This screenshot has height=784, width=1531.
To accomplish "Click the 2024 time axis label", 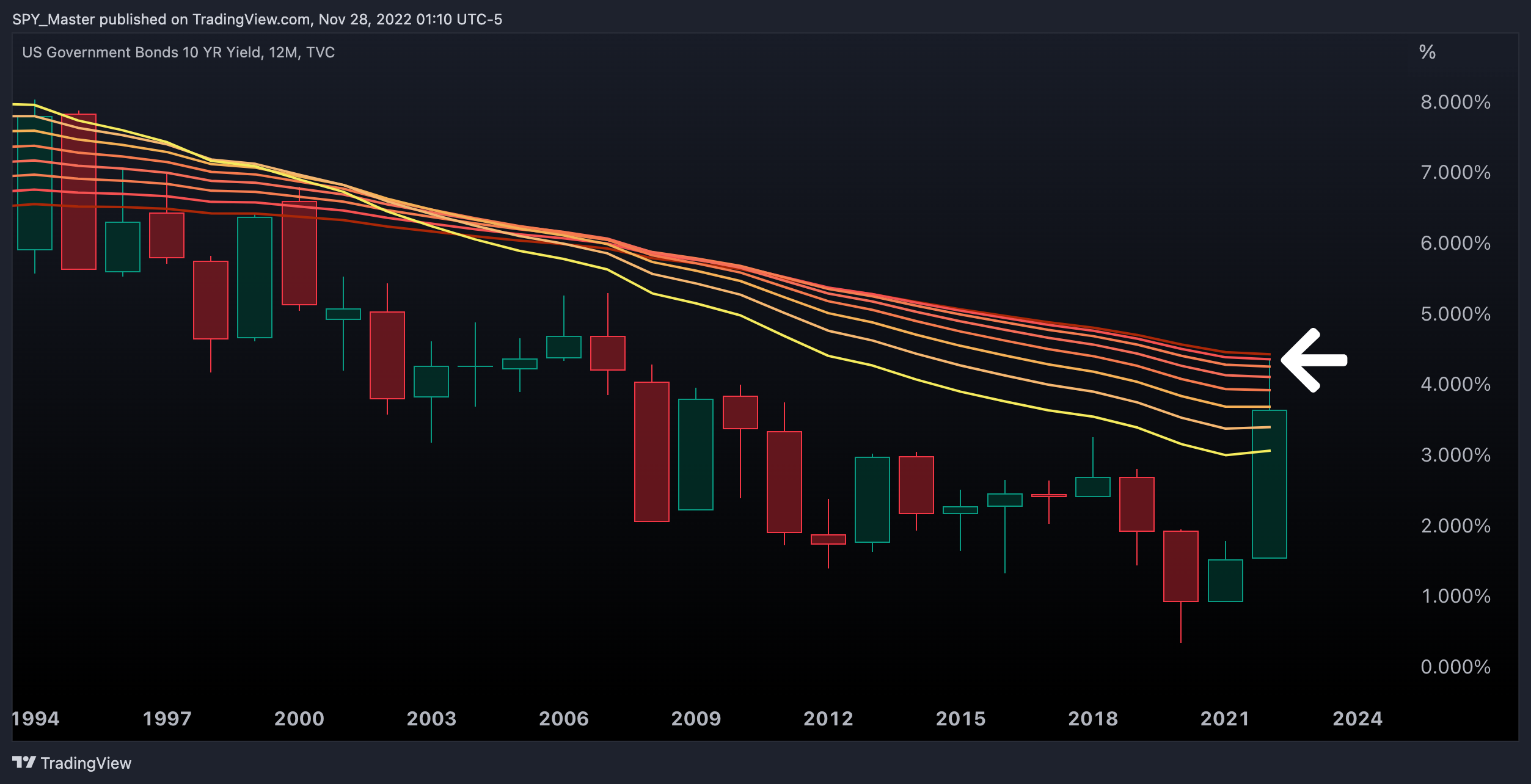I will [x=1357, y=719].
